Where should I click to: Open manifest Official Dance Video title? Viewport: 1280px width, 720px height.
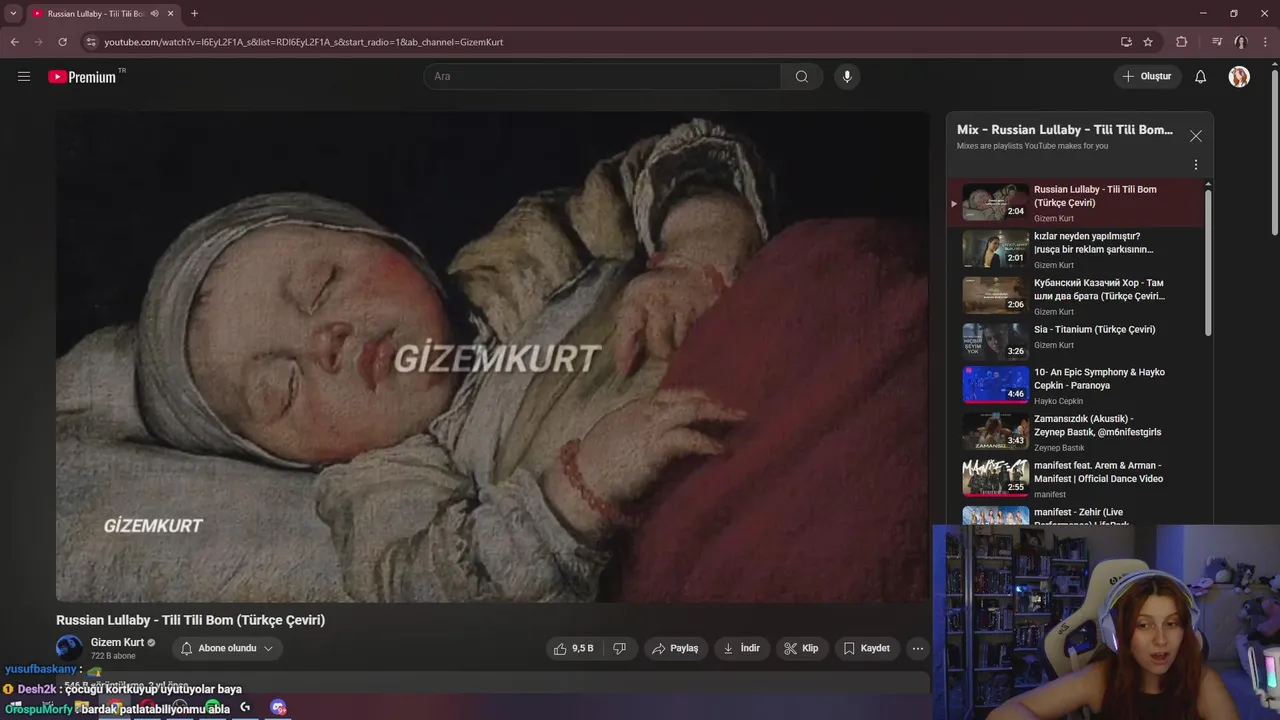(1098, 472)
